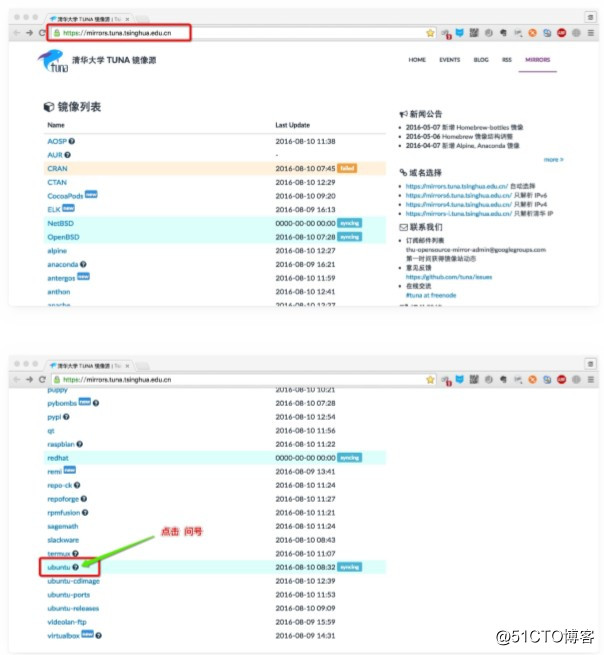
Task: Open the antergos mirror link
Action: (x=61, y=278)
